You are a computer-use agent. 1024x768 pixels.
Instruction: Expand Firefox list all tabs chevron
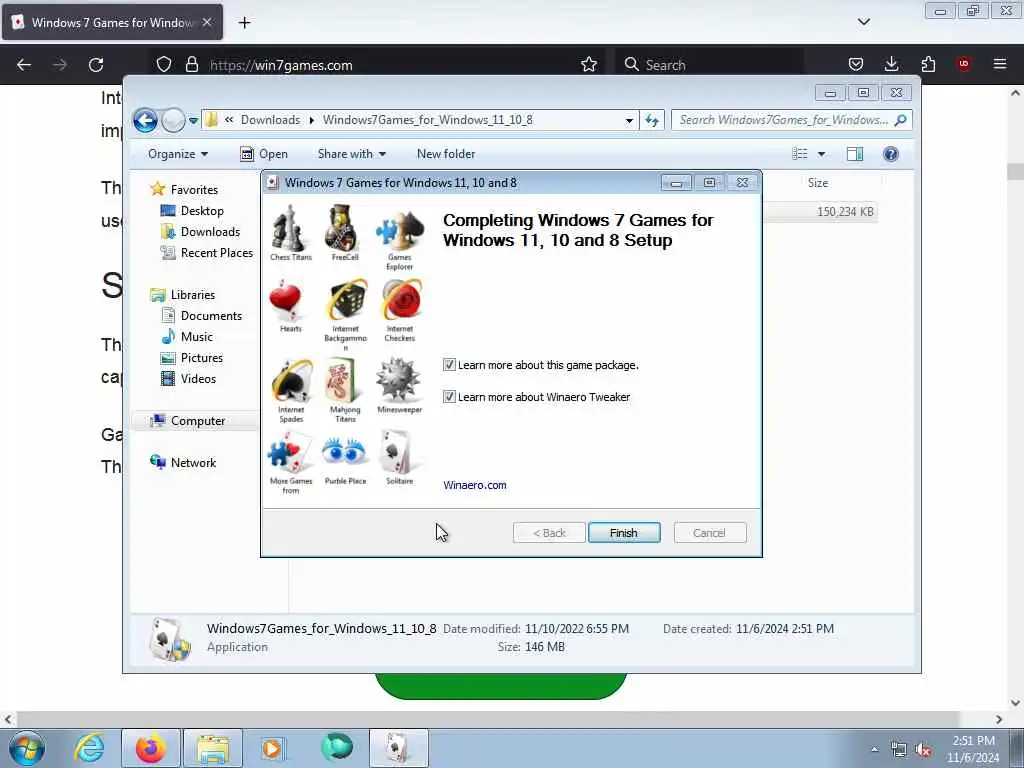pyautogui.click(x=864, y=22)
